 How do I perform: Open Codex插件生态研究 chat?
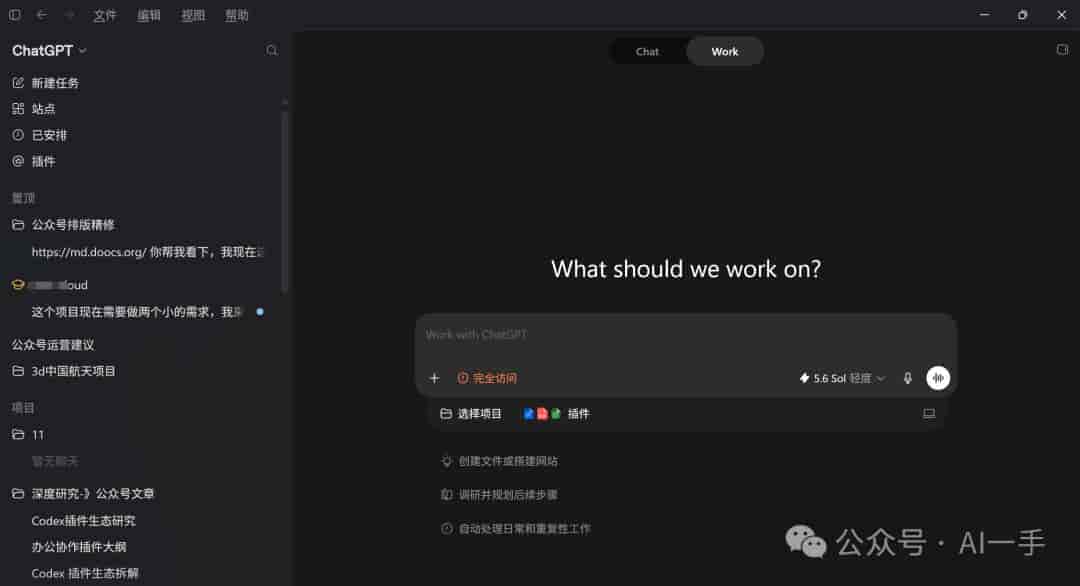(x=83, y=521)
